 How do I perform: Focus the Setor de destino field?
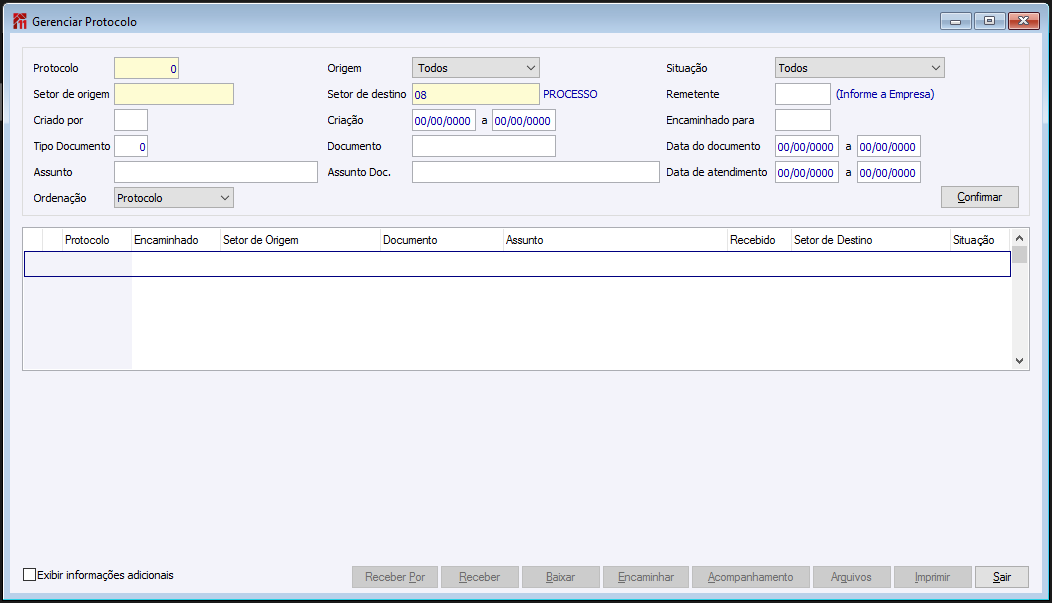coord(476,94)
